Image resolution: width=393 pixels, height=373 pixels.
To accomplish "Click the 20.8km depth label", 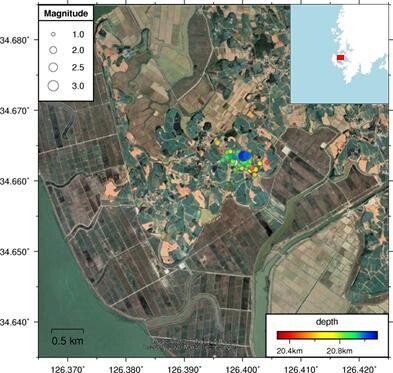I will coord(339,351).
